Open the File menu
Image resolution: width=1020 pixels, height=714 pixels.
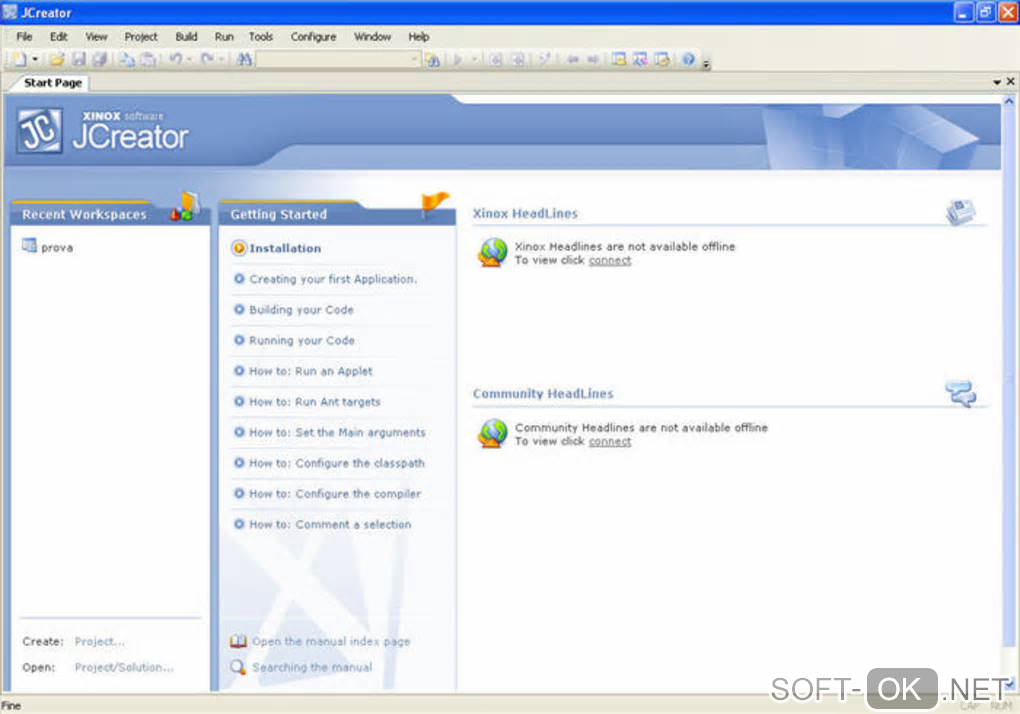coord(24,37)
